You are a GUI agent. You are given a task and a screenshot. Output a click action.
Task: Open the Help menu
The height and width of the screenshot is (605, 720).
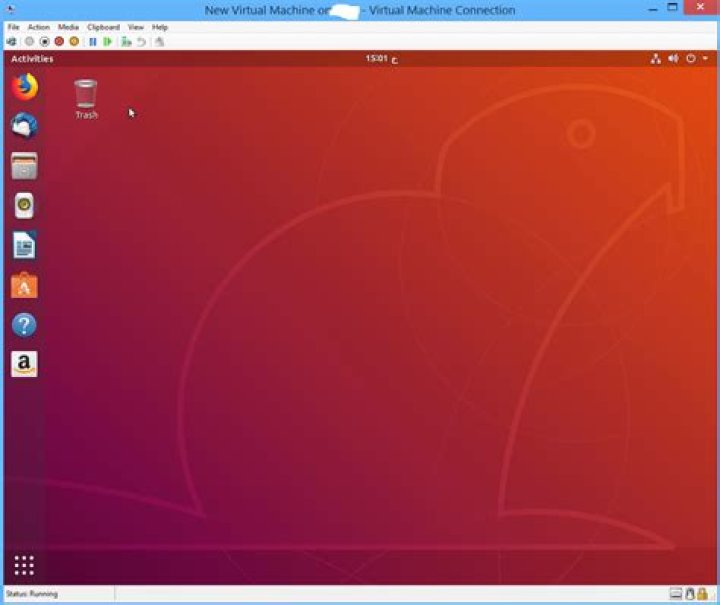coord(160,27)
